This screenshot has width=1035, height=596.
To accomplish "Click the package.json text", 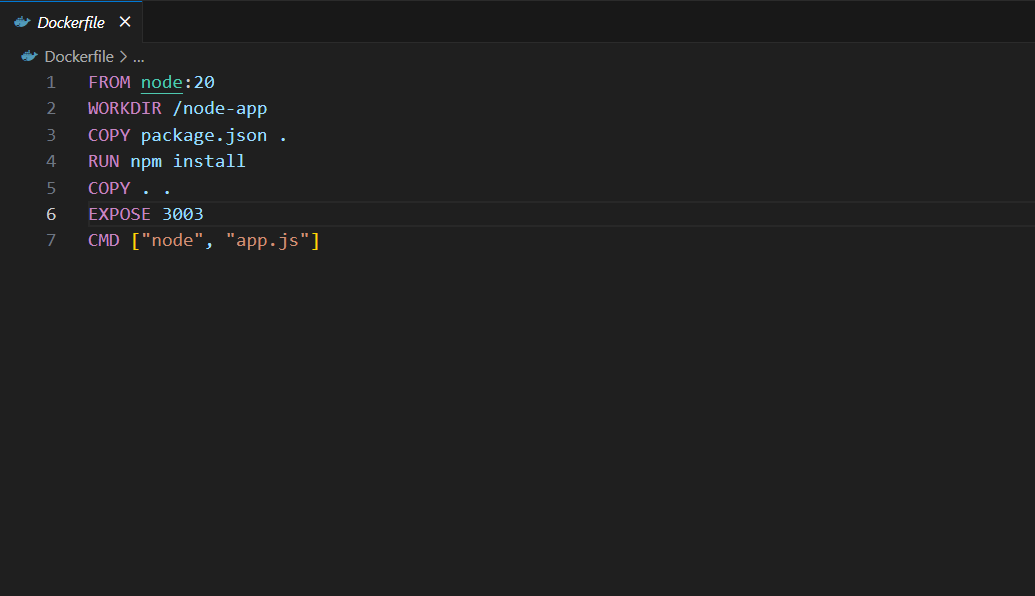I will point(204,135).
